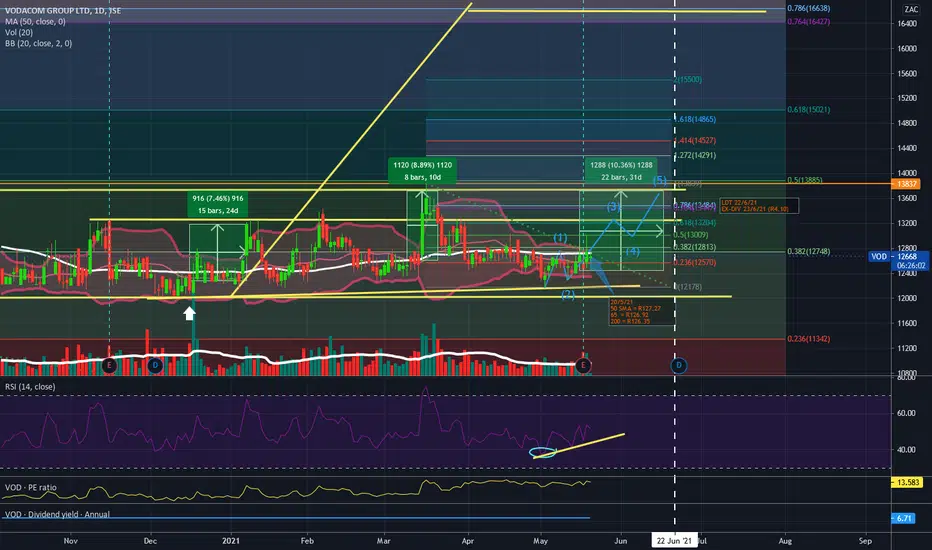Click the VODACOM GROUP LTD symbol title
This screenshot has height=550, width=932.
(x=63, y=11)
